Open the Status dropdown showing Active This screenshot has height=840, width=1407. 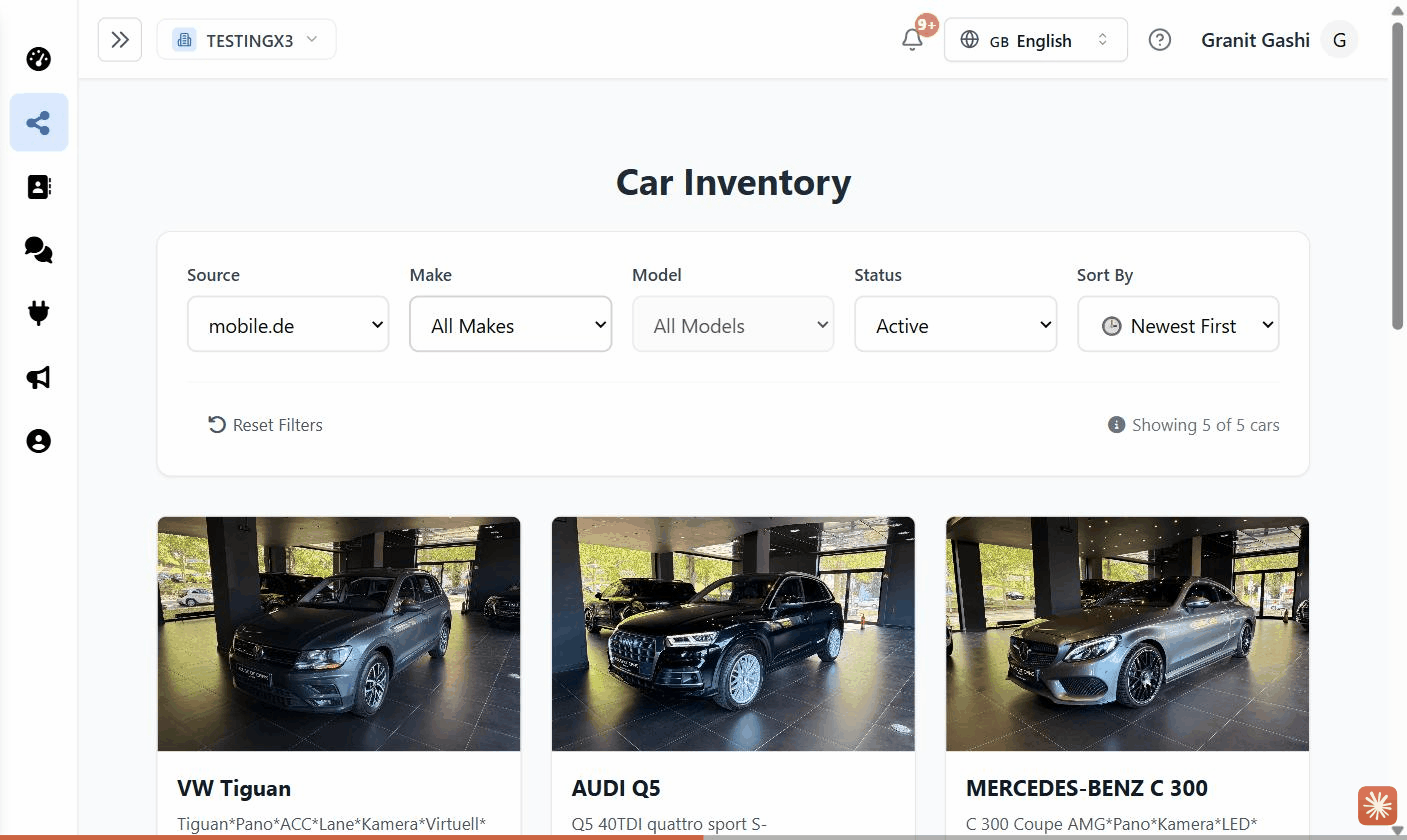point(955,324)
